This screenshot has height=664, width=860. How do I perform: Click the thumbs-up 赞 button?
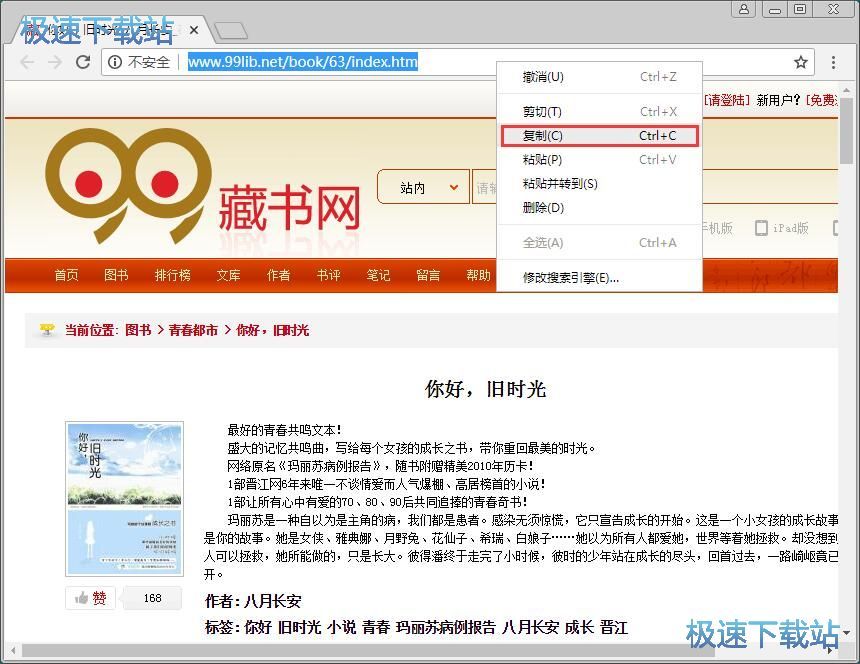pos(91,598)
